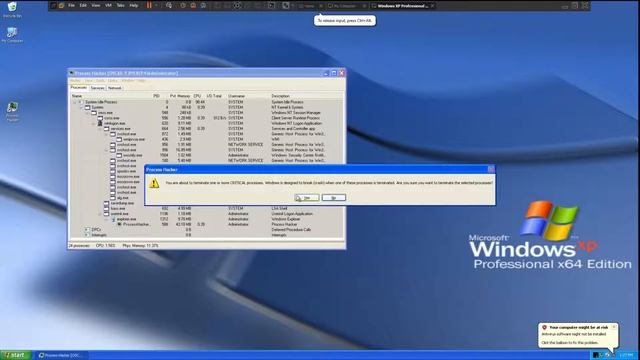The width and height of the screenshot is (640, 360).
Task: Open the Windows XP start menu
Action: pyautogui.click(x=16, y=355)
